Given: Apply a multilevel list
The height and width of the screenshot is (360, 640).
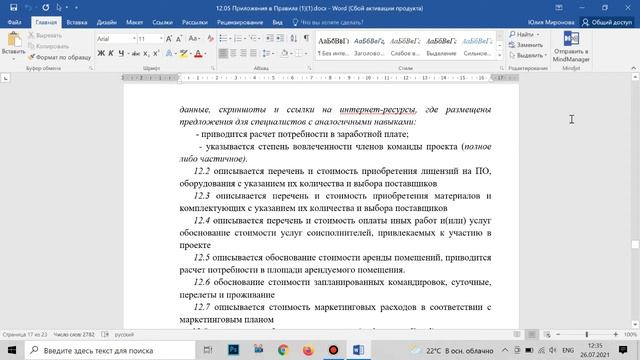Looking at the screenshot, I should point(253,38).
